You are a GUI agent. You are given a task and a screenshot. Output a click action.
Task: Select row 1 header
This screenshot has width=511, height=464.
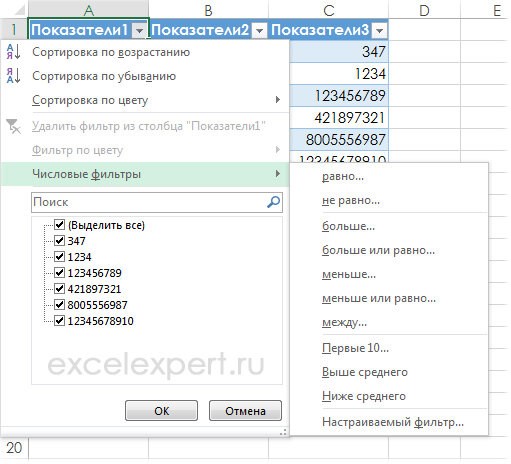14,30
